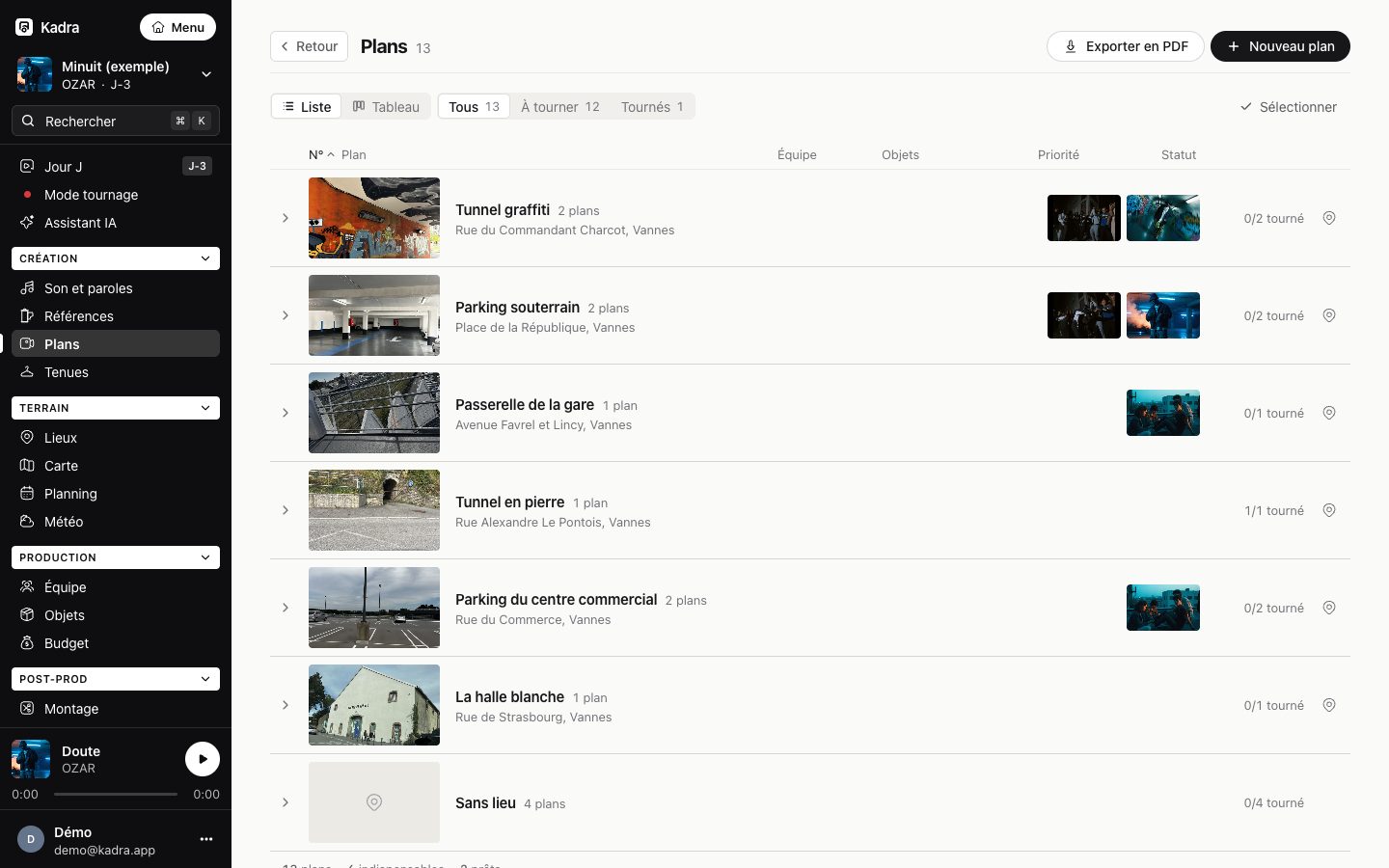Enable Sélectionner mode
1389x868 pixels.
[x=1289, y=107]
